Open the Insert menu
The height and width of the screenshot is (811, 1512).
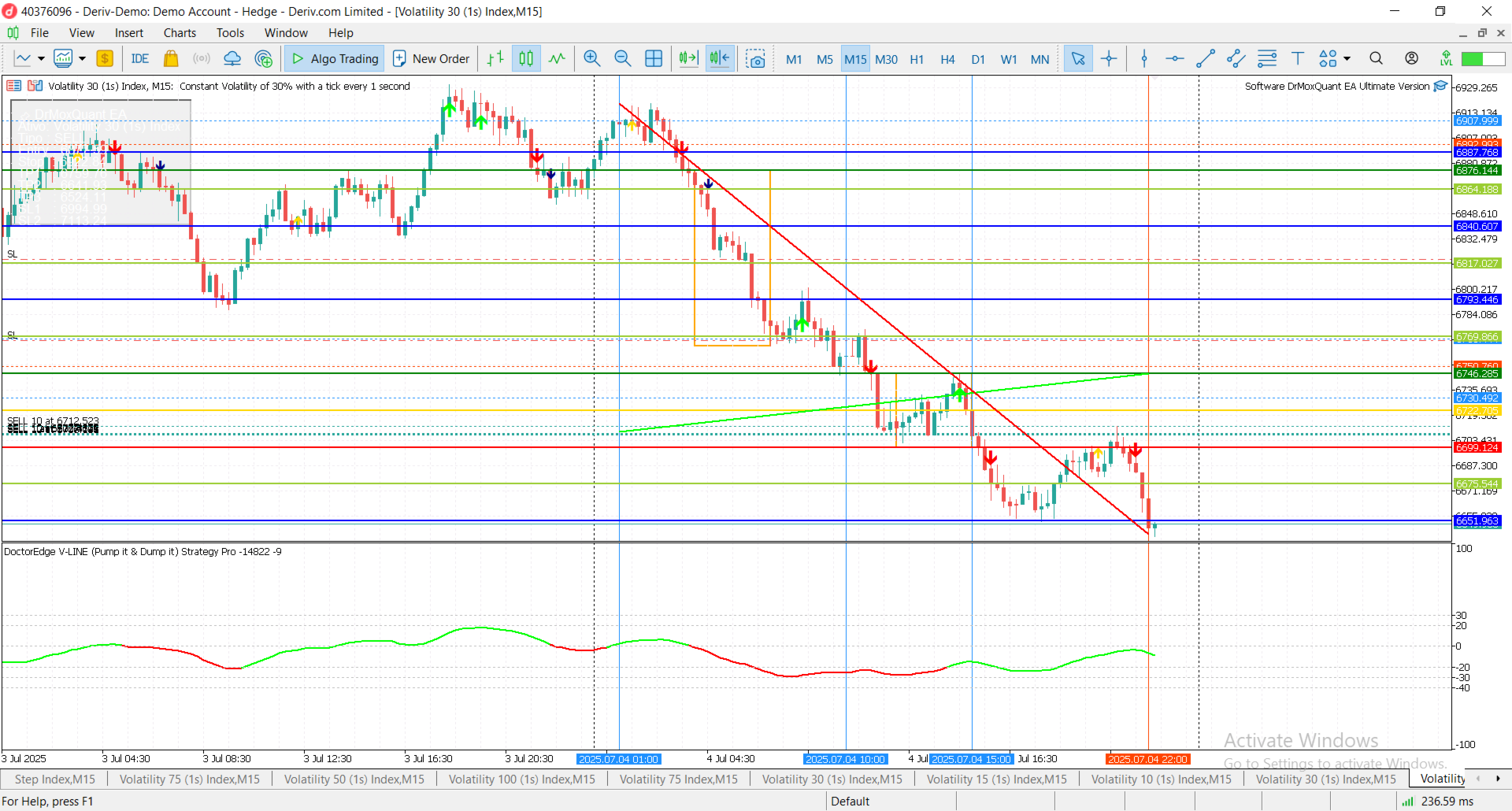(129, 33)
